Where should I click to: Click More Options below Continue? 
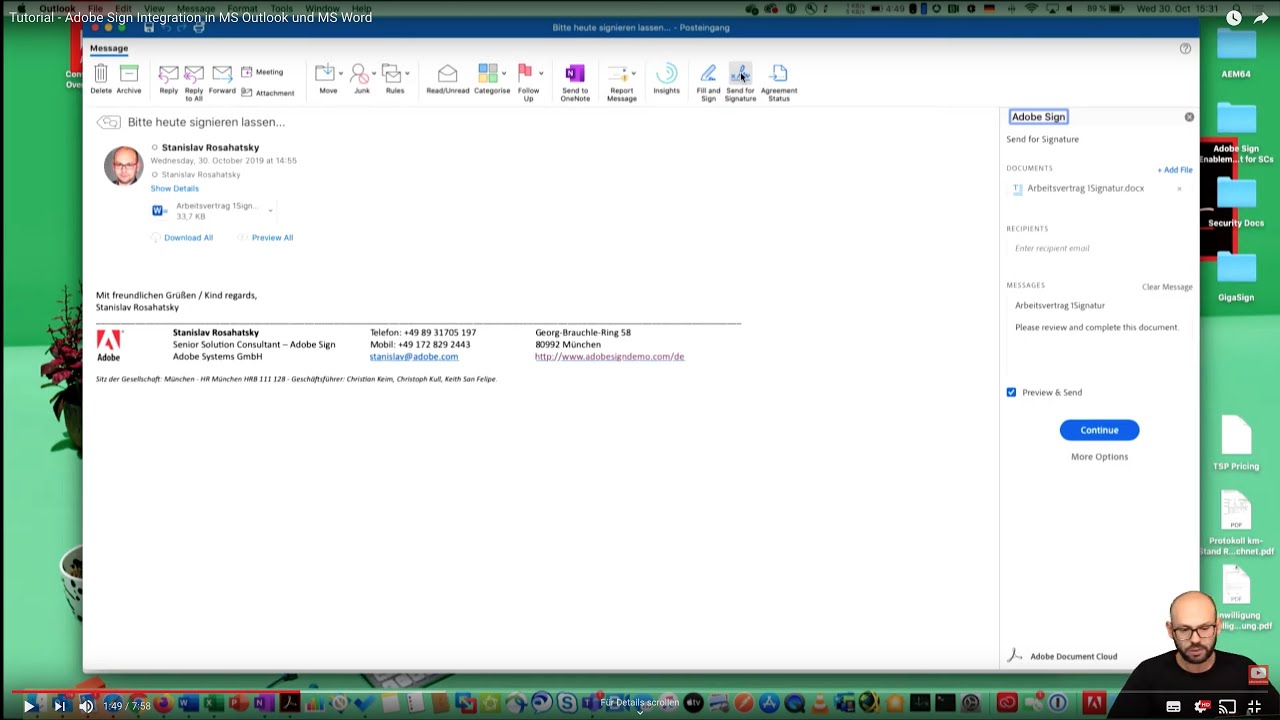[x=1099, y=456]
